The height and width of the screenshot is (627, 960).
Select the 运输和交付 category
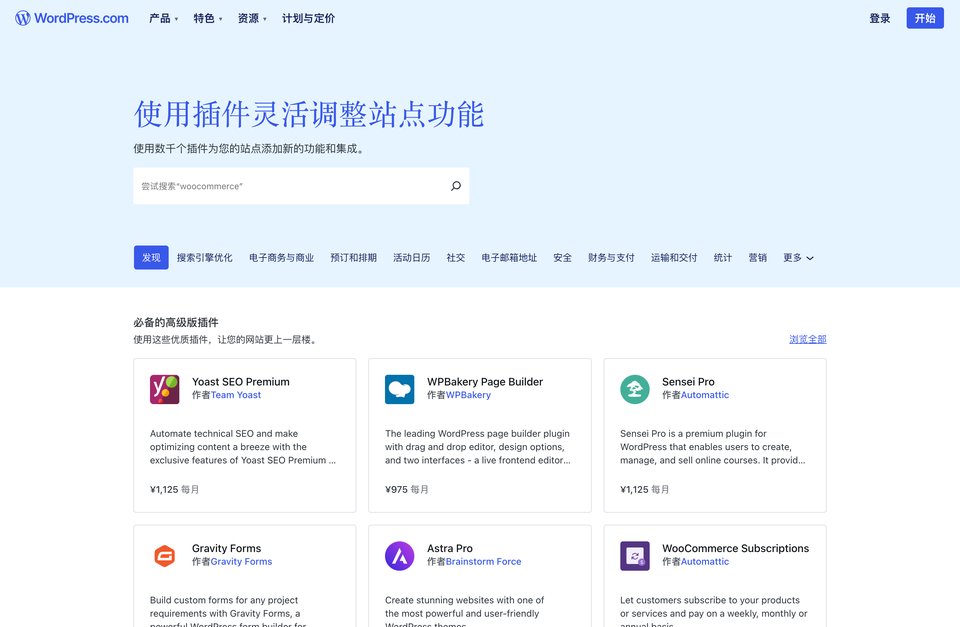point(674,258)
